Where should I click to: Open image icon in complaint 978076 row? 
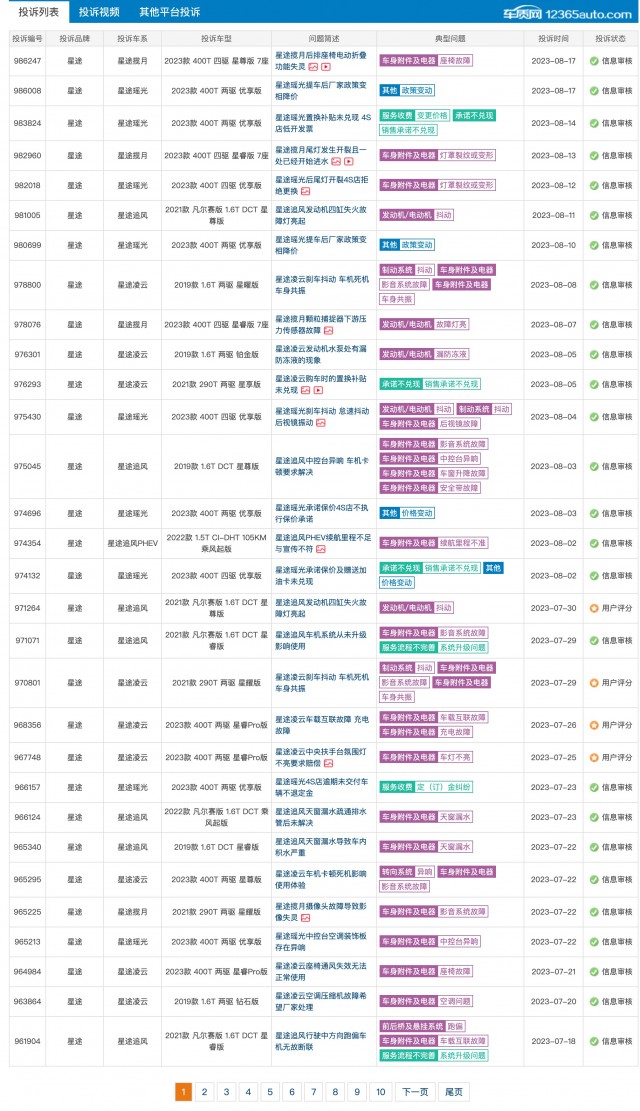click(328, 330)
